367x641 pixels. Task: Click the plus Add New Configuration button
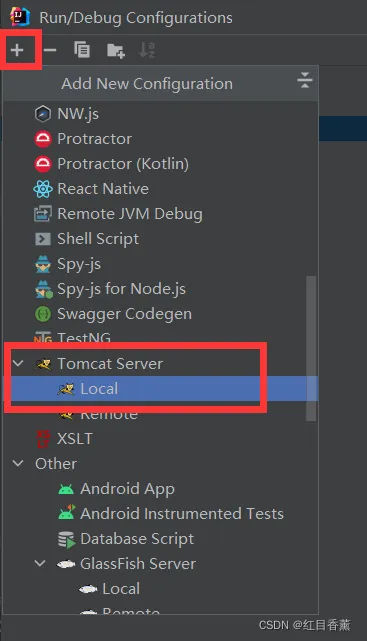click(x=17, y=50)
